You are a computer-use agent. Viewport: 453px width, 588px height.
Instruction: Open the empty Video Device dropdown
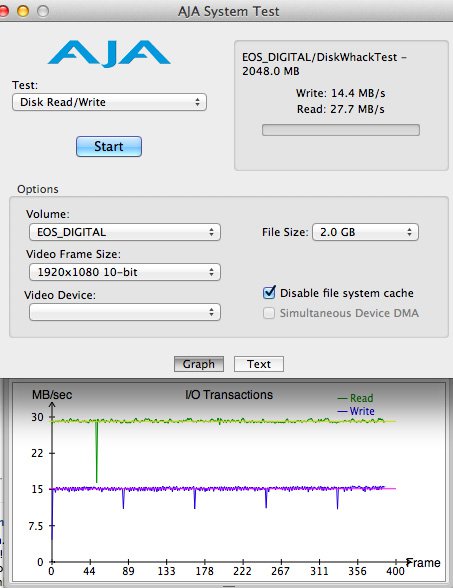coord(124,312)
